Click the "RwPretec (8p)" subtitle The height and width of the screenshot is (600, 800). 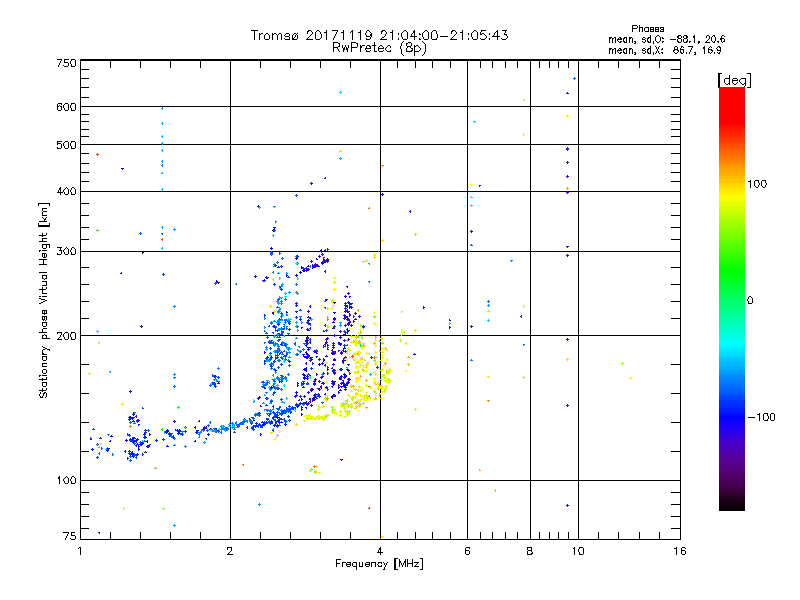tap(379, 48)
